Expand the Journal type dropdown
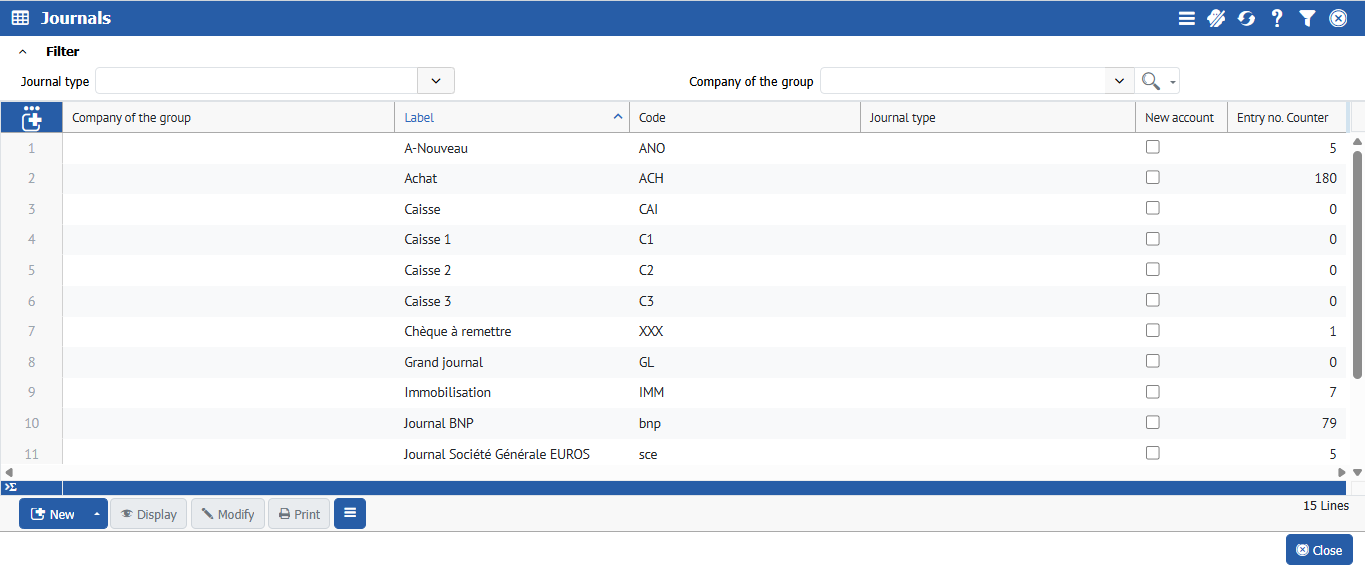The width and height of the screenshot is (1365, 567). click(x=436, y=81)
